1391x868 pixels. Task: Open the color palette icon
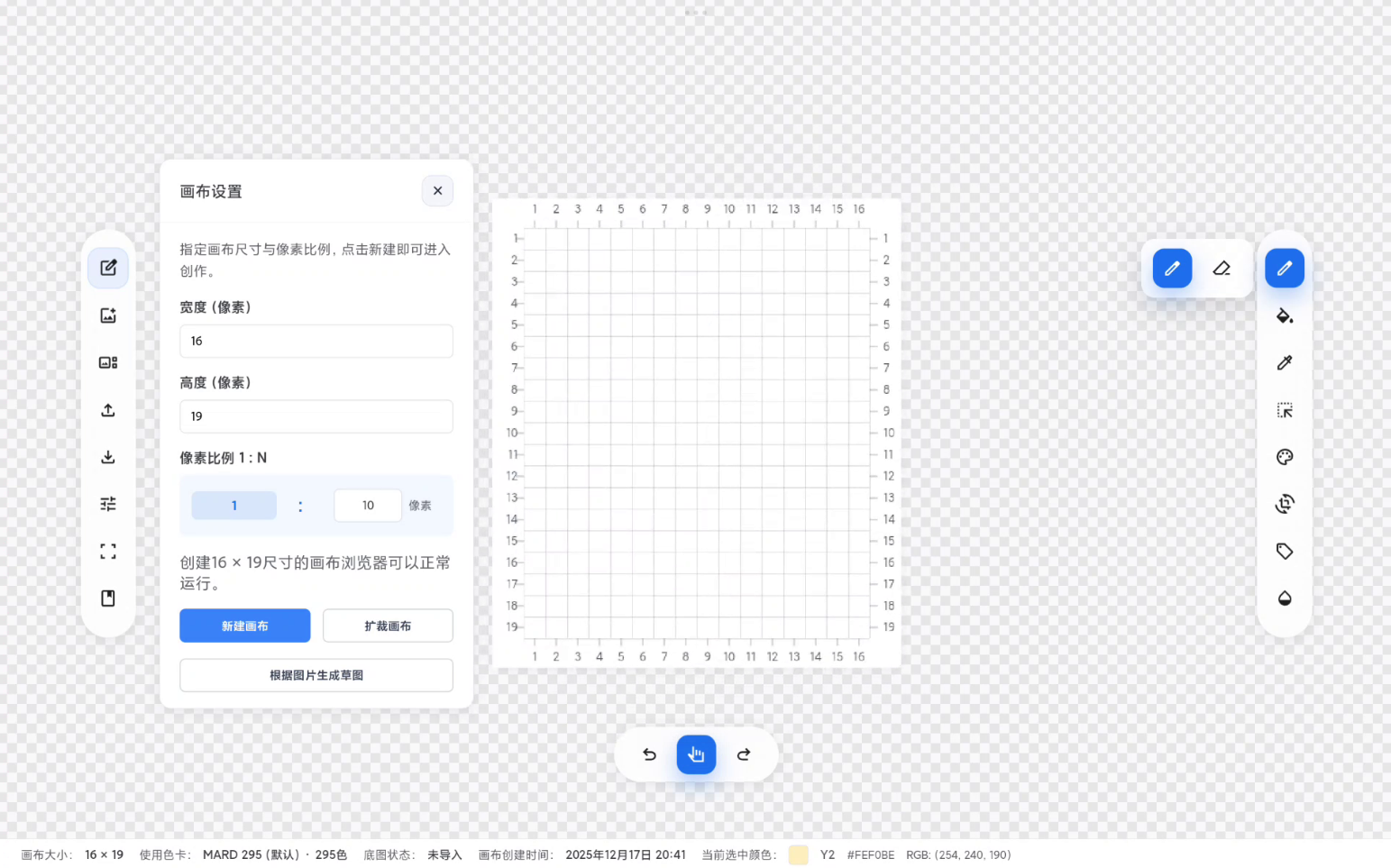point(1285,457)
